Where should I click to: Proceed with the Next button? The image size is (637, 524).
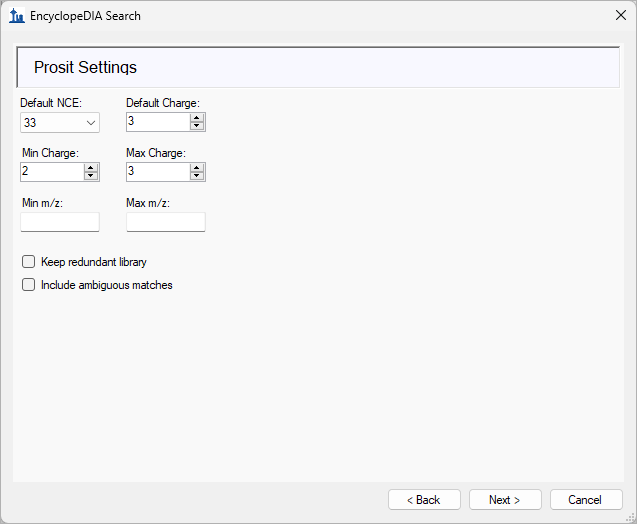[x=505, y=500]
